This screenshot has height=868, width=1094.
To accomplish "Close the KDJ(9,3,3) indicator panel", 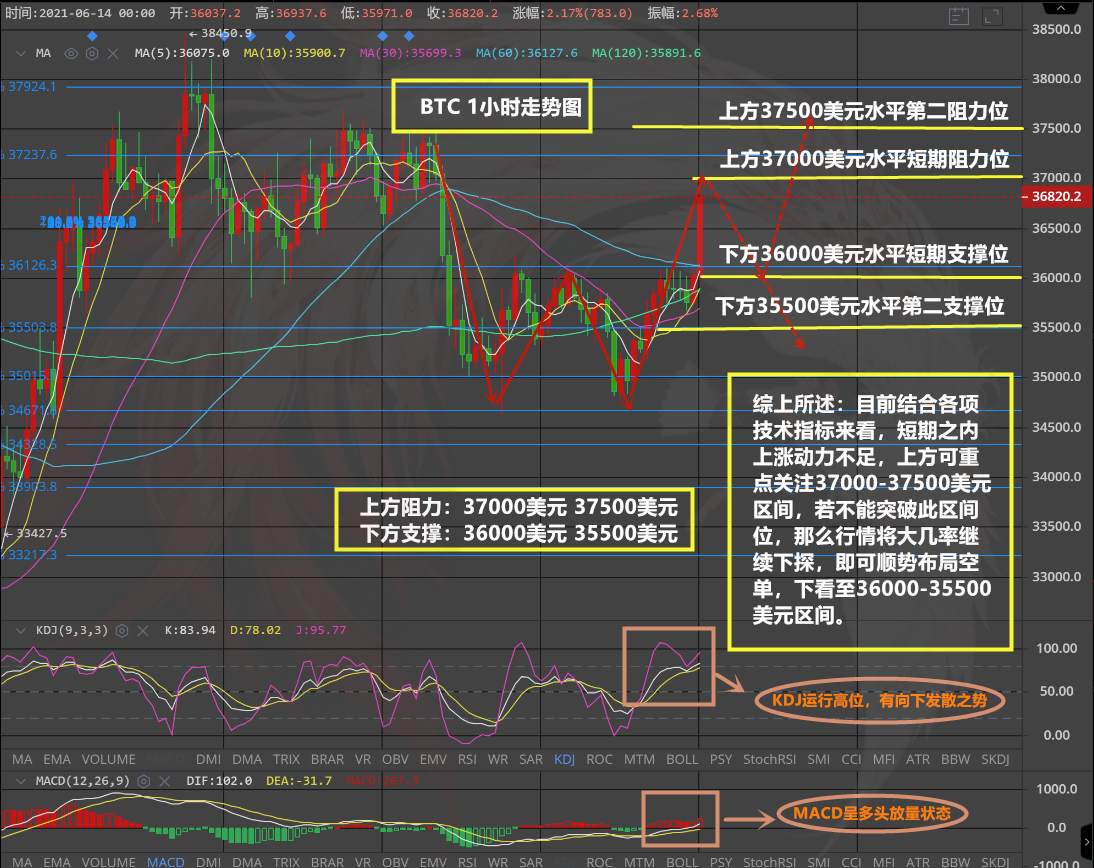I will tap(143, 631).
